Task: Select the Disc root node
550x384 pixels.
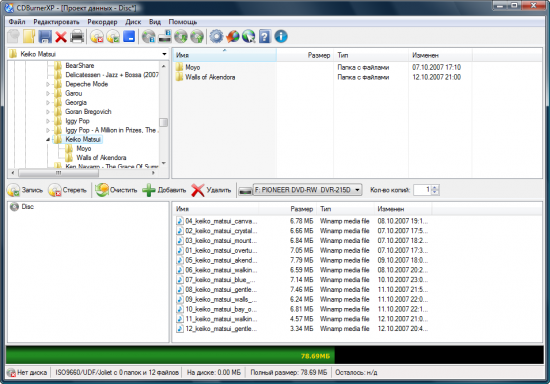Action: tap(27, 207)
